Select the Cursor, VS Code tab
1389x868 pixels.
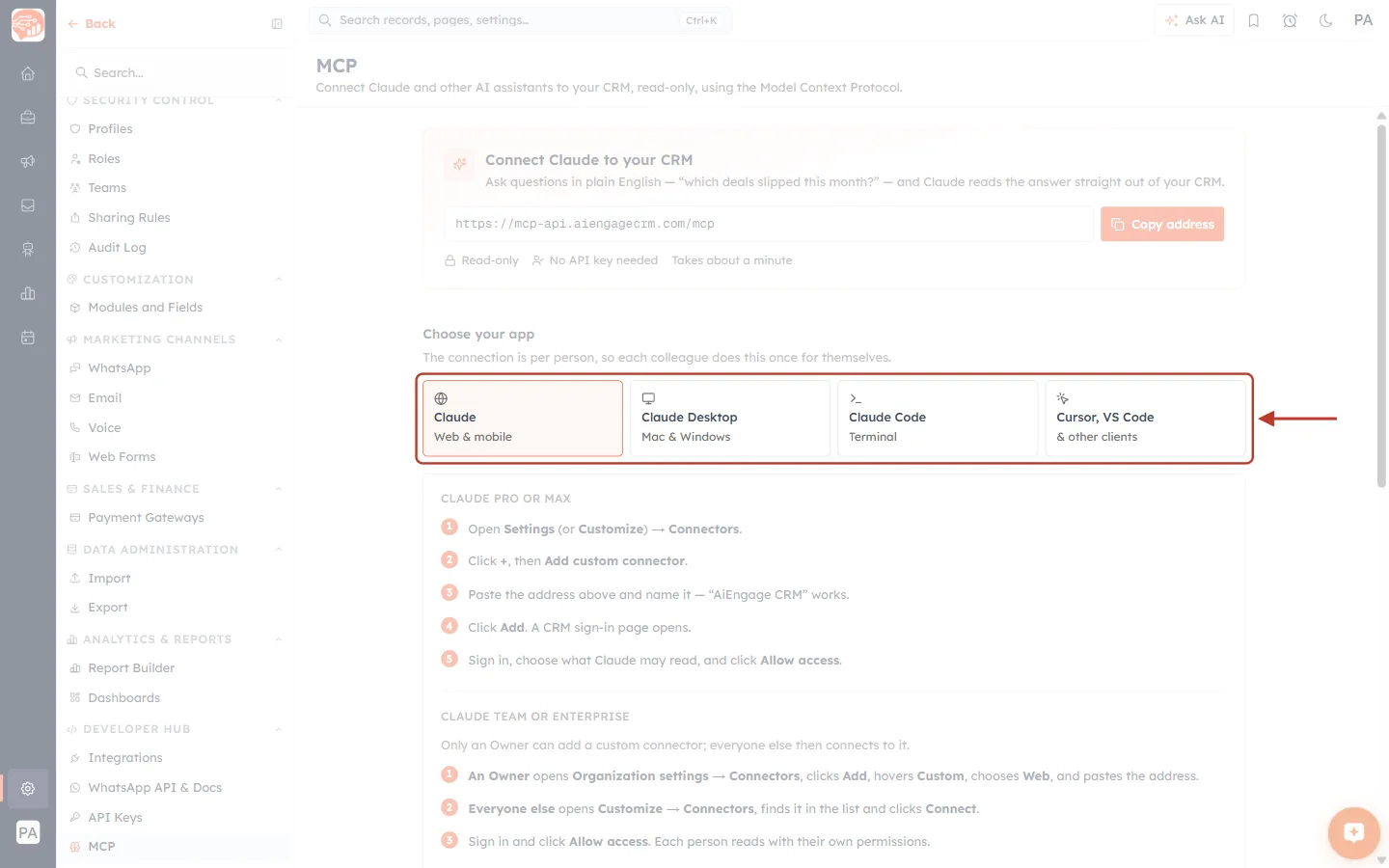pos(1145,418)
